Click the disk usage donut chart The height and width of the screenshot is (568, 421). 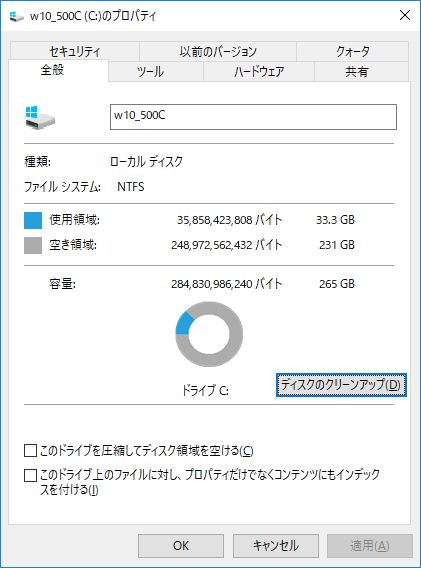(209, 334)
